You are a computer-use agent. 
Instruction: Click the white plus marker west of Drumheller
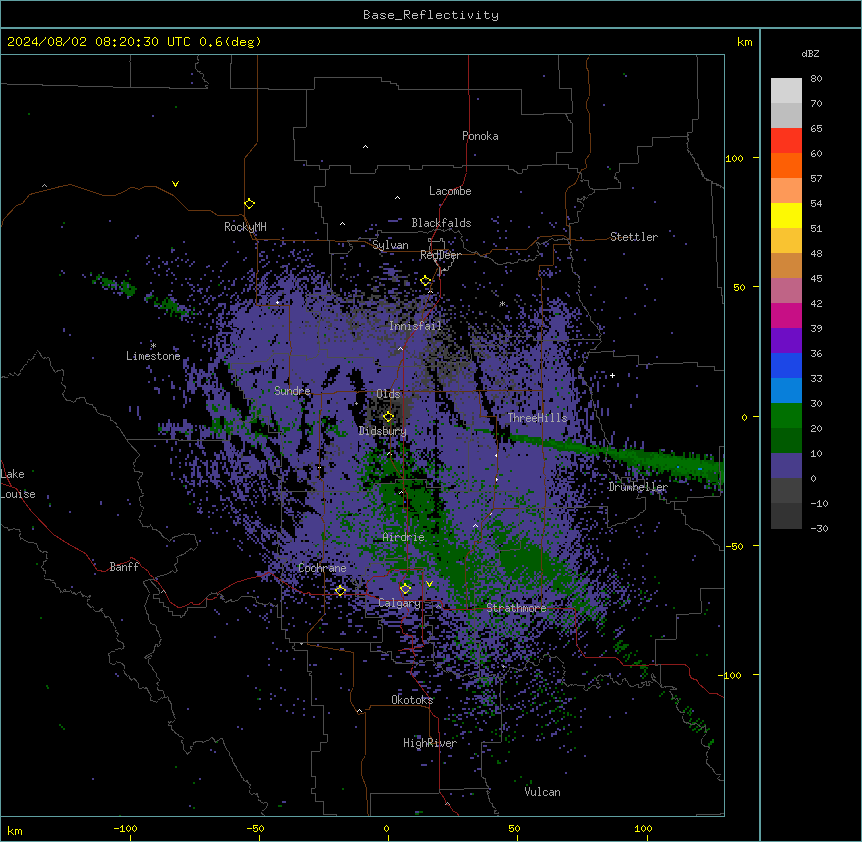612,375
